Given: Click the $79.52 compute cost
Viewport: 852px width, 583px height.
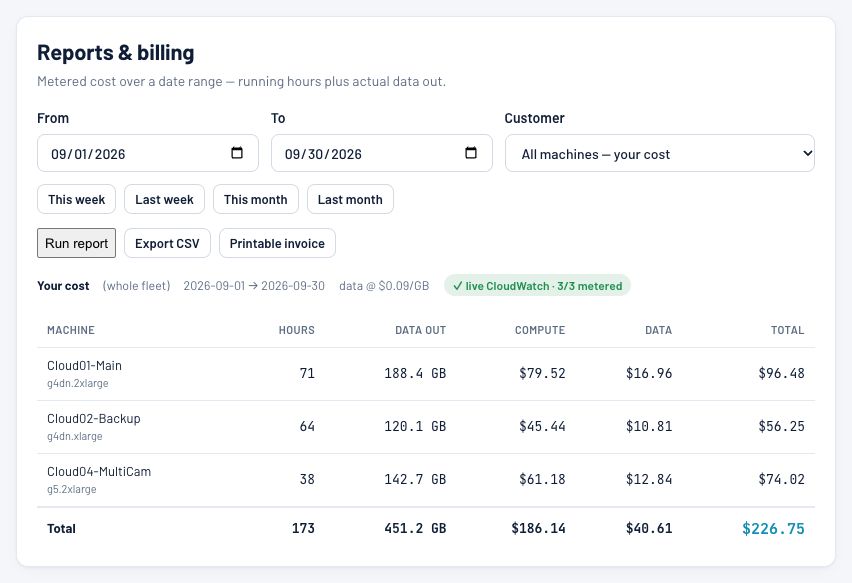Looking at the screenshot, I should pos(542,373).
